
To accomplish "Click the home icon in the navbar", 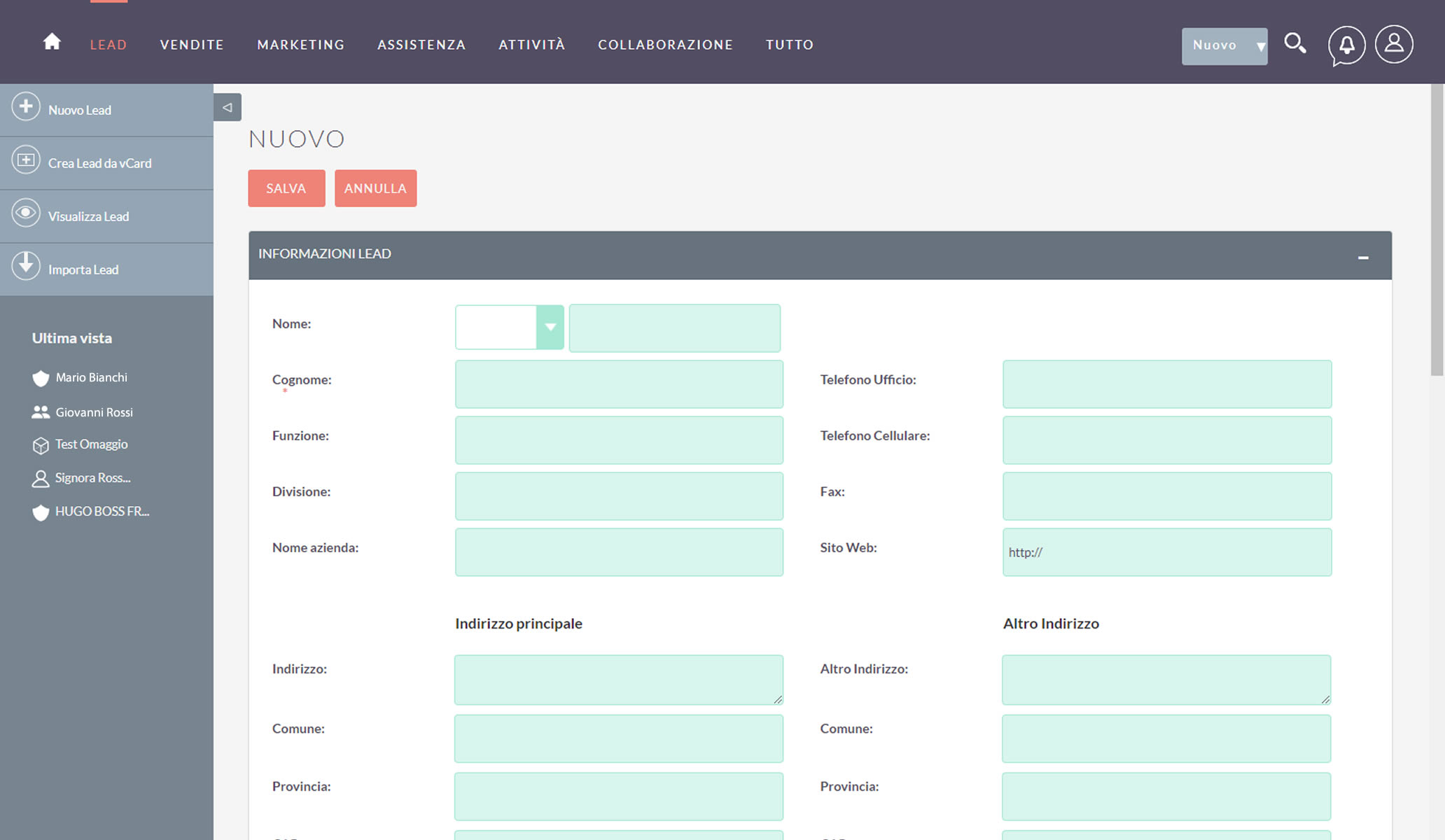I will [x=52, y=43].
